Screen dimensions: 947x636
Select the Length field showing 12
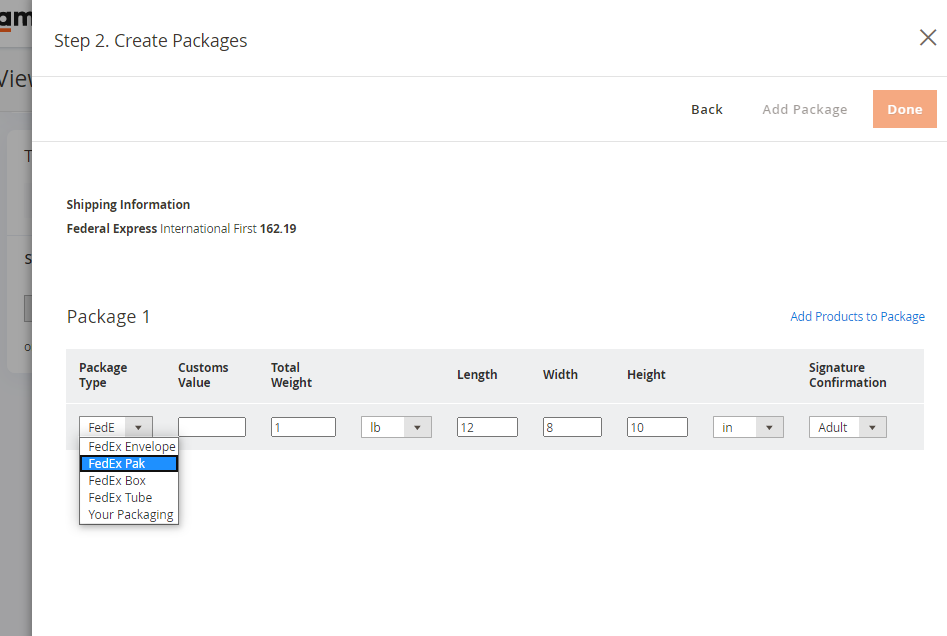[x=487, y=426]
